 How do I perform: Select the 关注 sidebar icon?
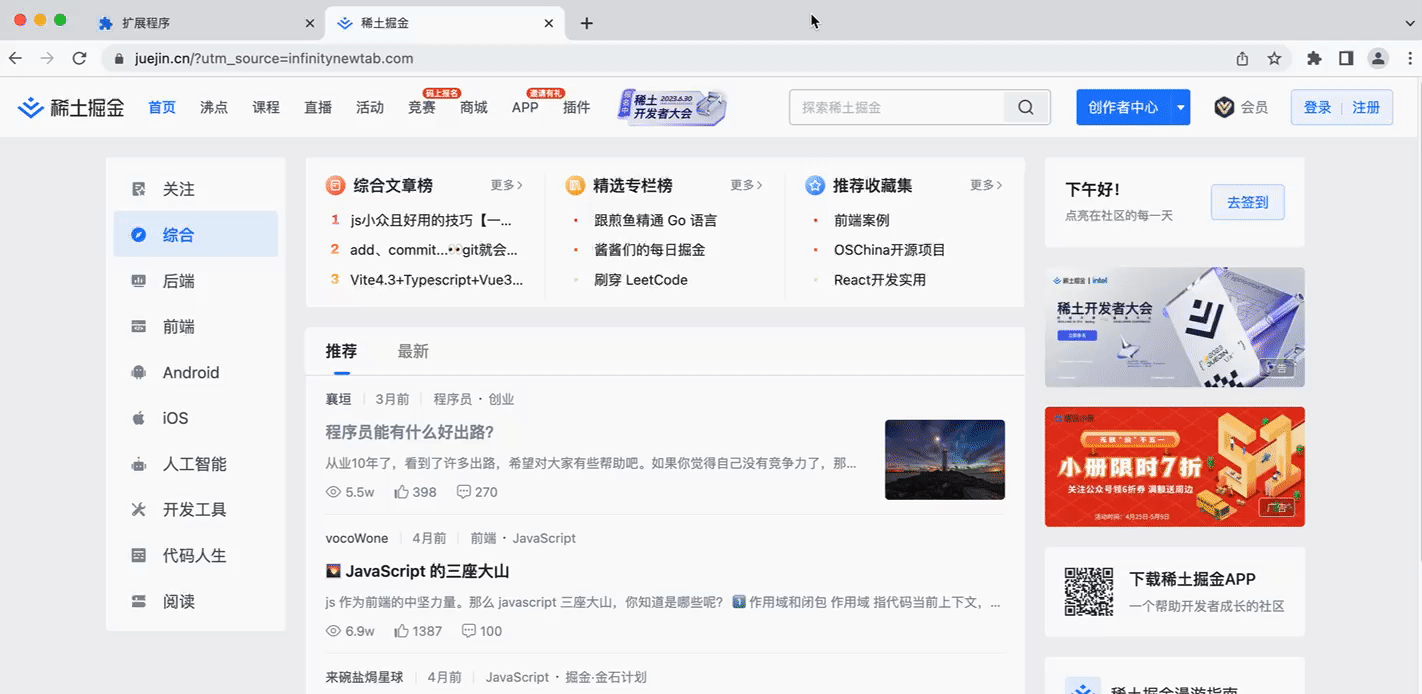[x=139, y=189]
